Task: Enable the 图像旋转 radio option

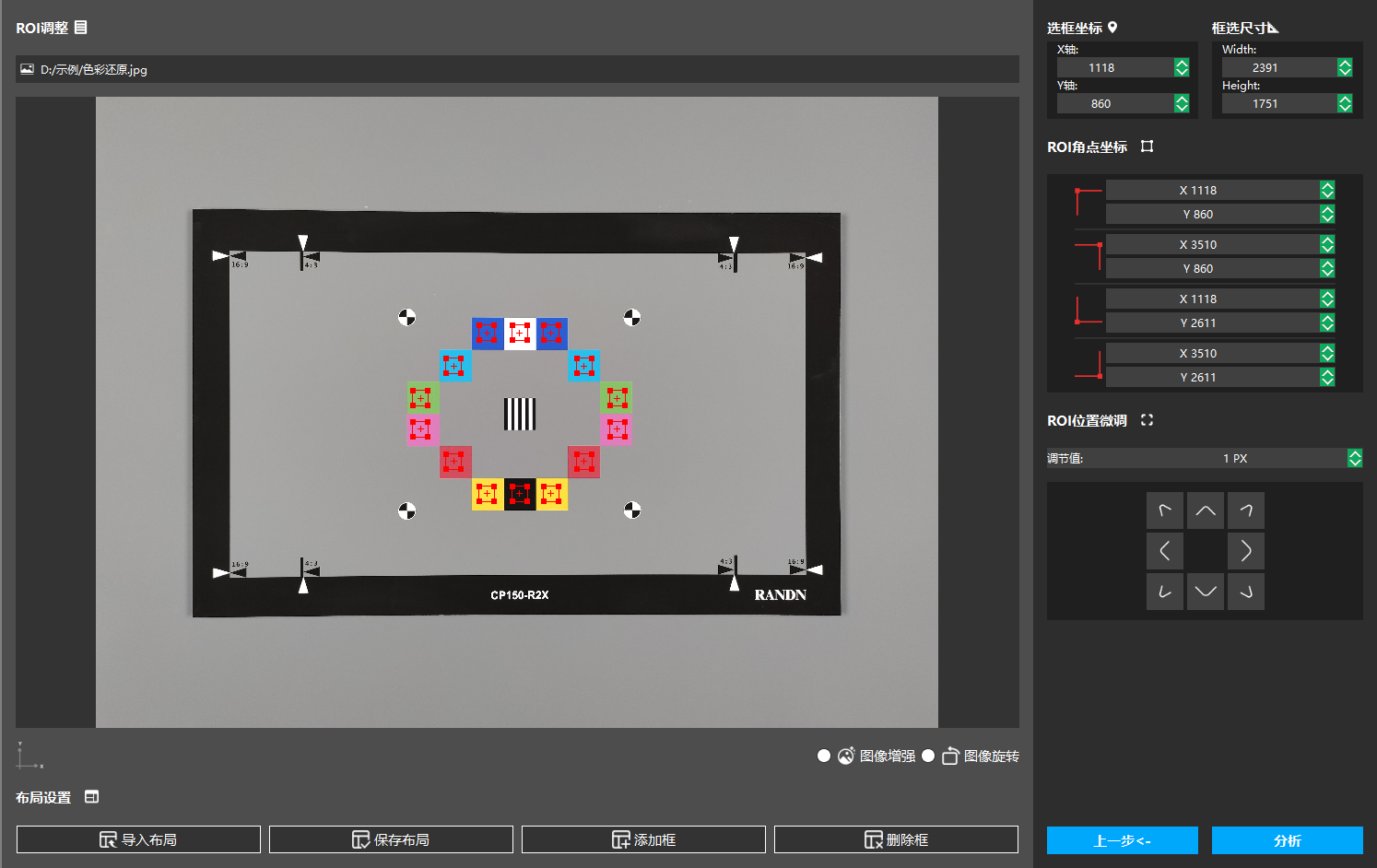Action: coord(928,756)
